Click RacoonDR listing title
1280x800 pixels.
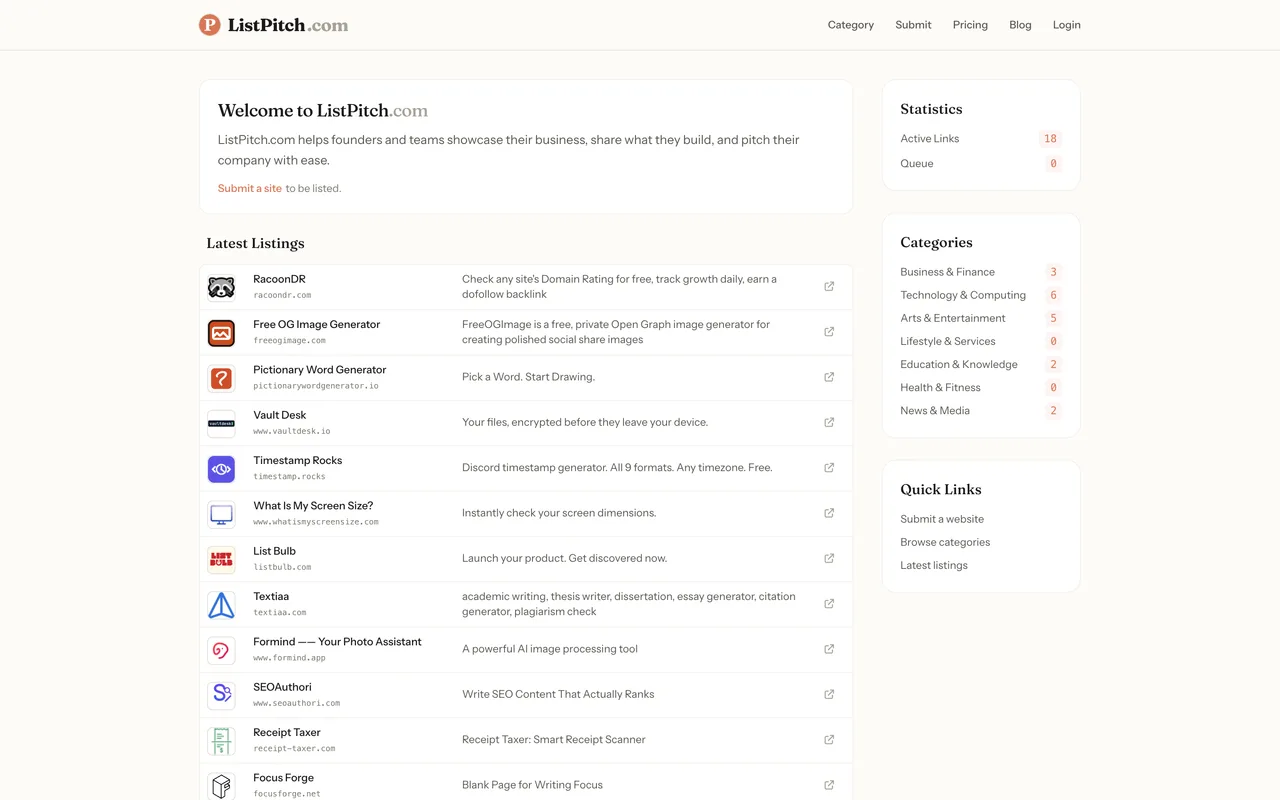[x=279, y=279]
